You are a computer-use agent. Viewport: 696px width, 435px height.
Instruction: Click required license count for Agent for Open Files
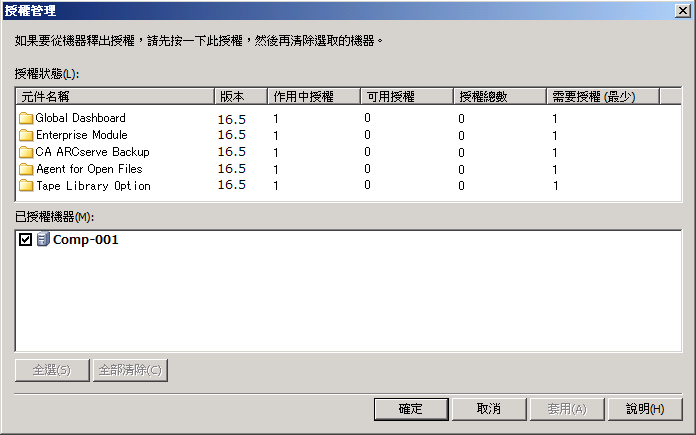pos(555,170)
